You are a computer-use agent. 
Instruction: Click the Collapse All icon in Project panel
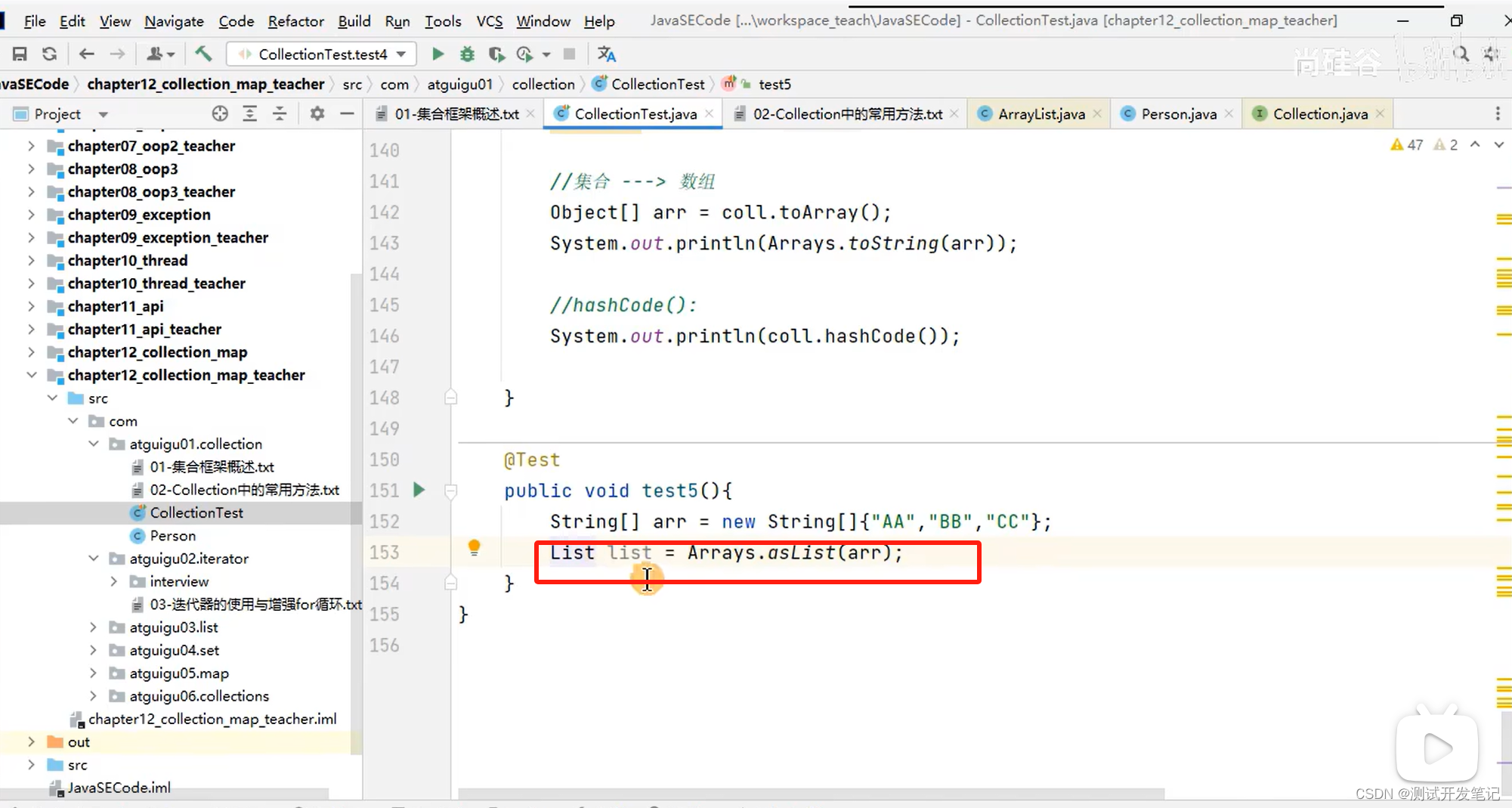(280, 113)
